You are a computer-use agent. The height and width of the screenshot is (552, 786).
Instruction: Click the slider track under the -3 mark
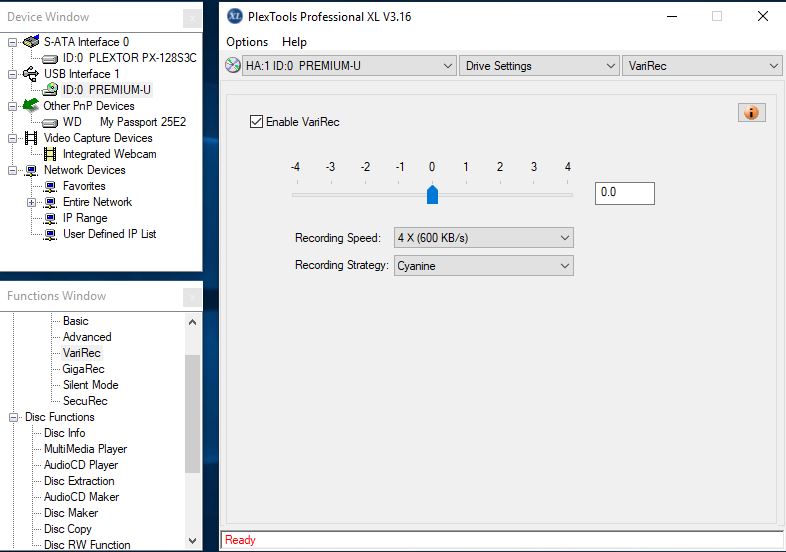[x=331, y=195]
